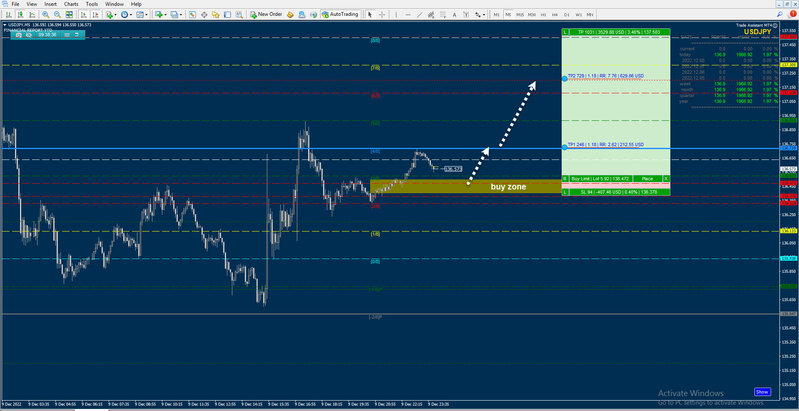Click the TP1 blue circle handle
Screen dimensions: 799x411
pyautogui.click(x=565, y=147)
